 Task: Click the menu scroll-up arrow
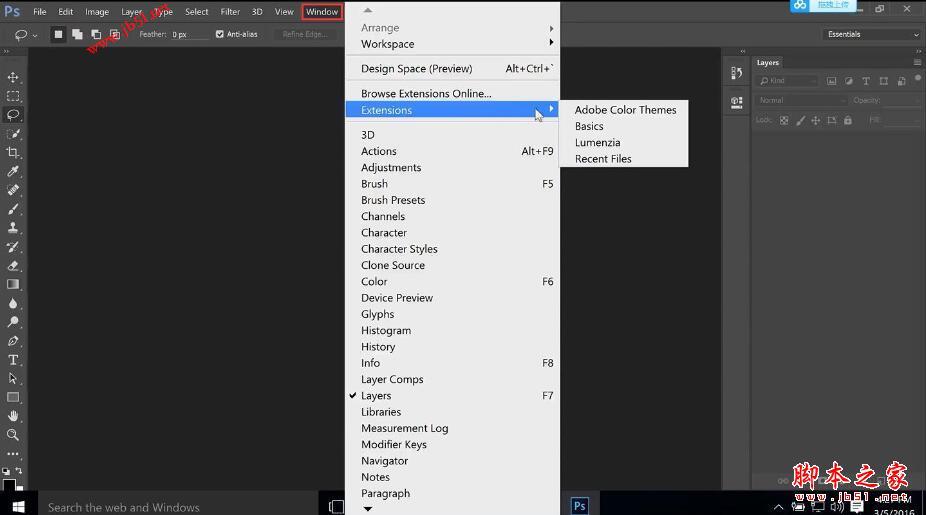coord(368,10)
